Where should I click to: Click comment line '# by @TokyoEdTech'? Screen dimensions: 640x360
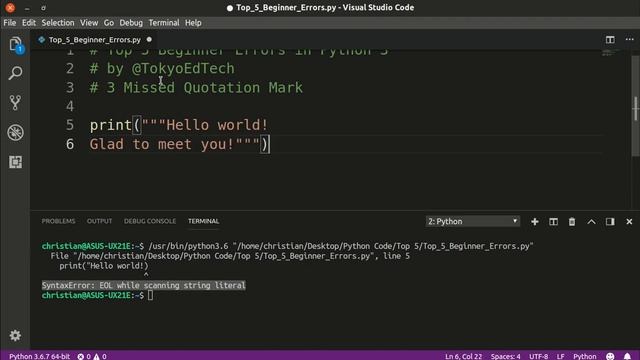coord(162,69)
